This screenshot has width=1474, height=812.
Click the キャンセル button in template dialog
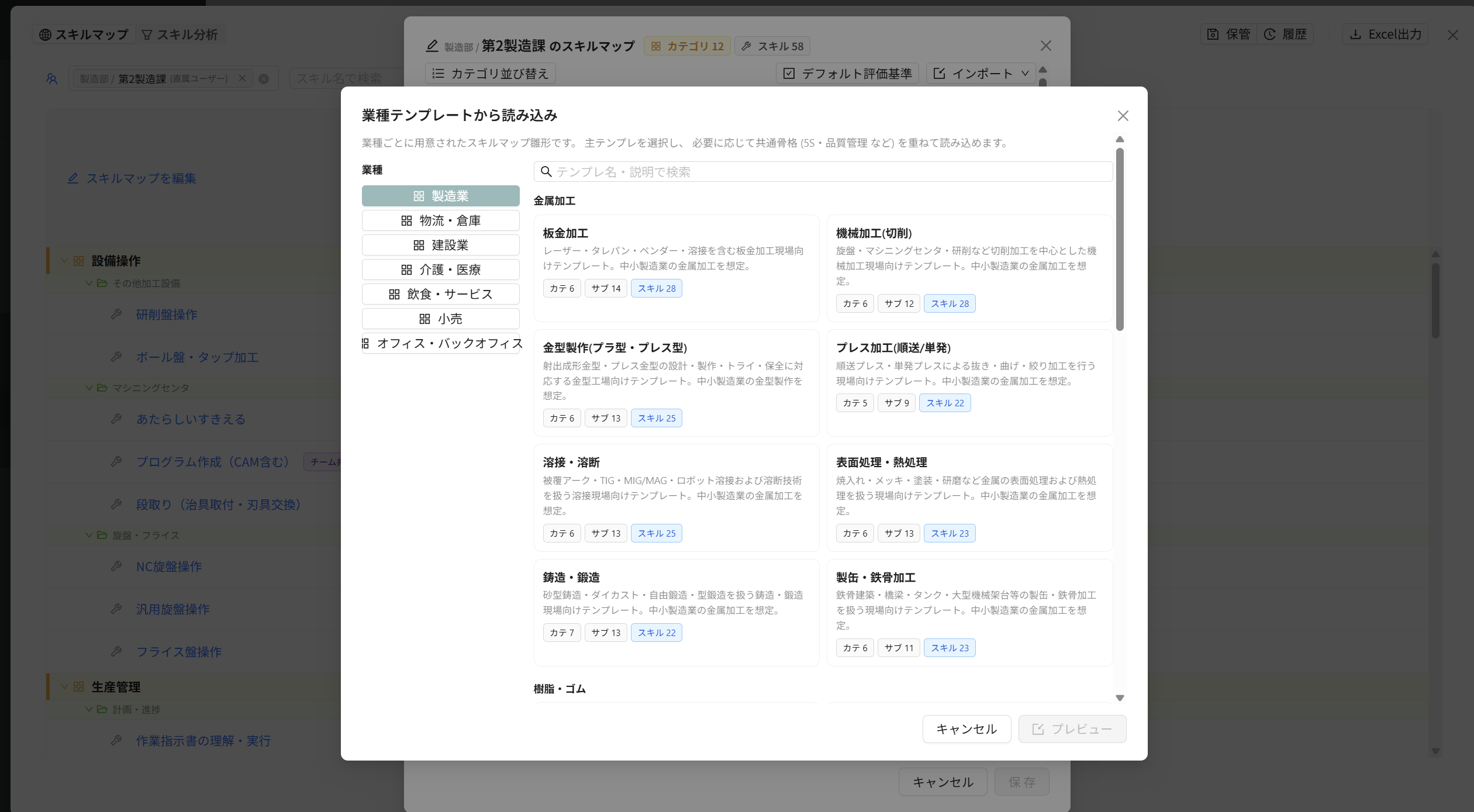(x=966, y=729)
